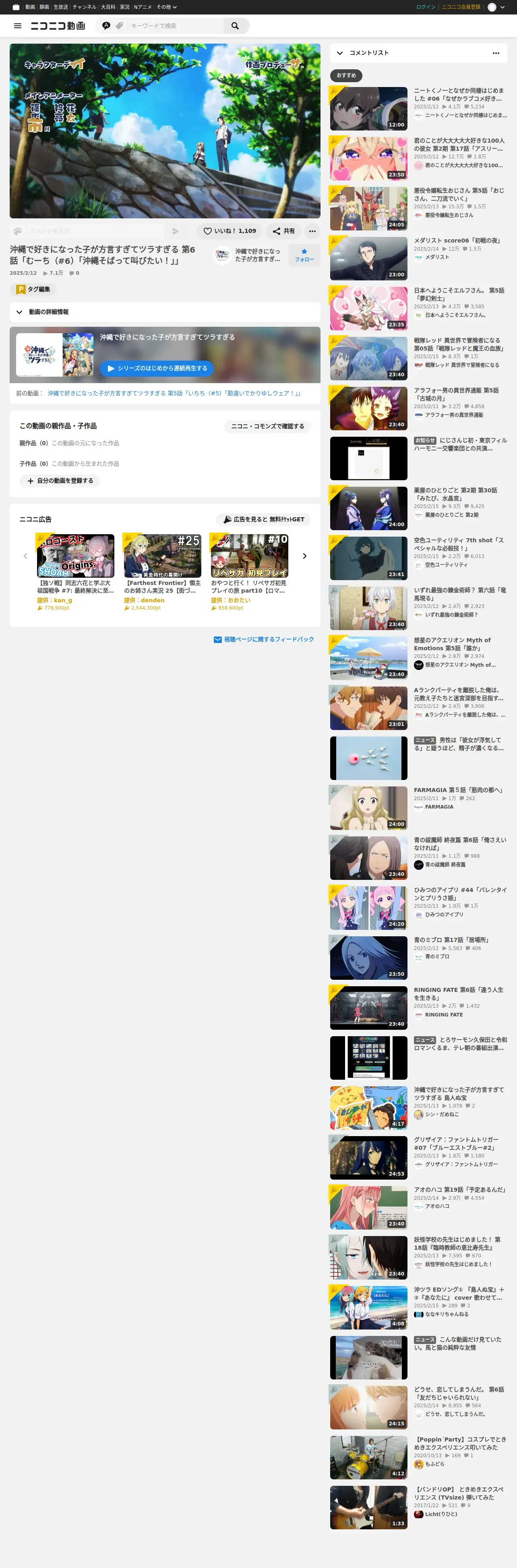Open Nアニメ in the top navigation

[143, 7]
